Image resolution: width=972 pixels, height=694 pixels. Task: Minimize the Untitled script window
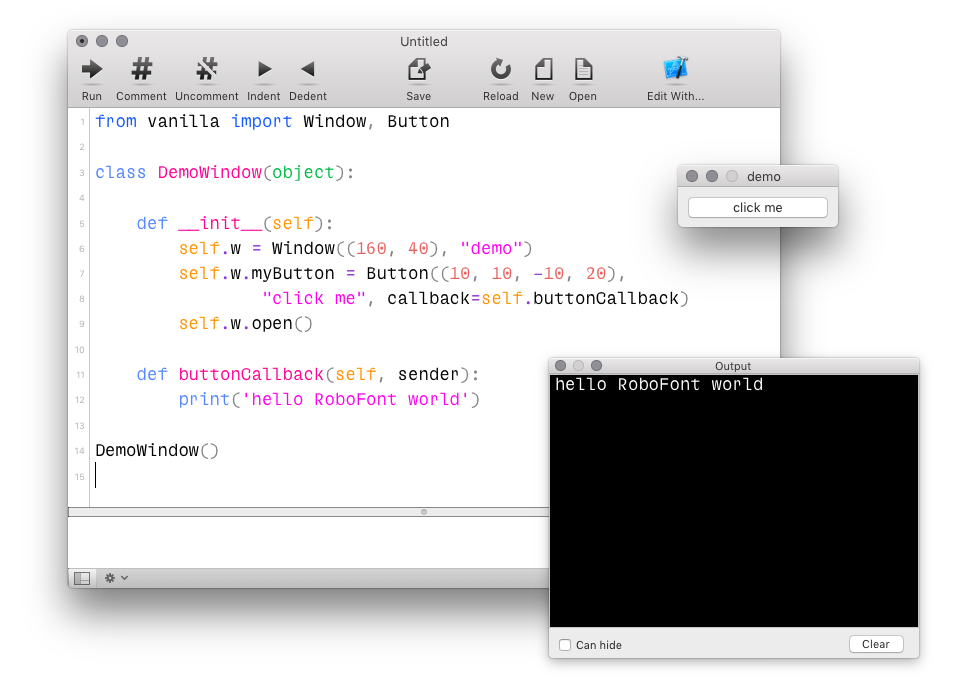[102, 41]
